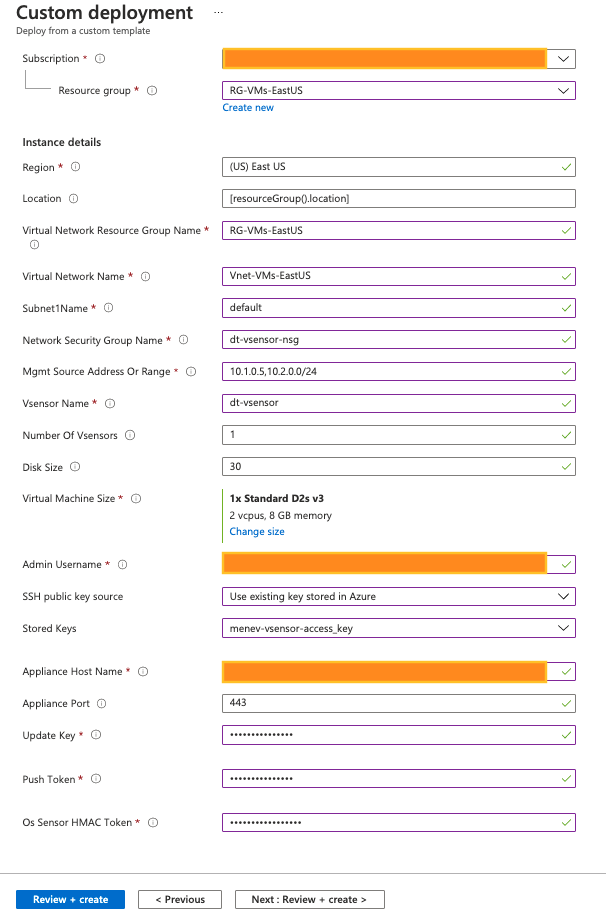Click the Appliance Port field showing 443
The height and width of the screenshot is (920, 606).
(x=399, y=703)
